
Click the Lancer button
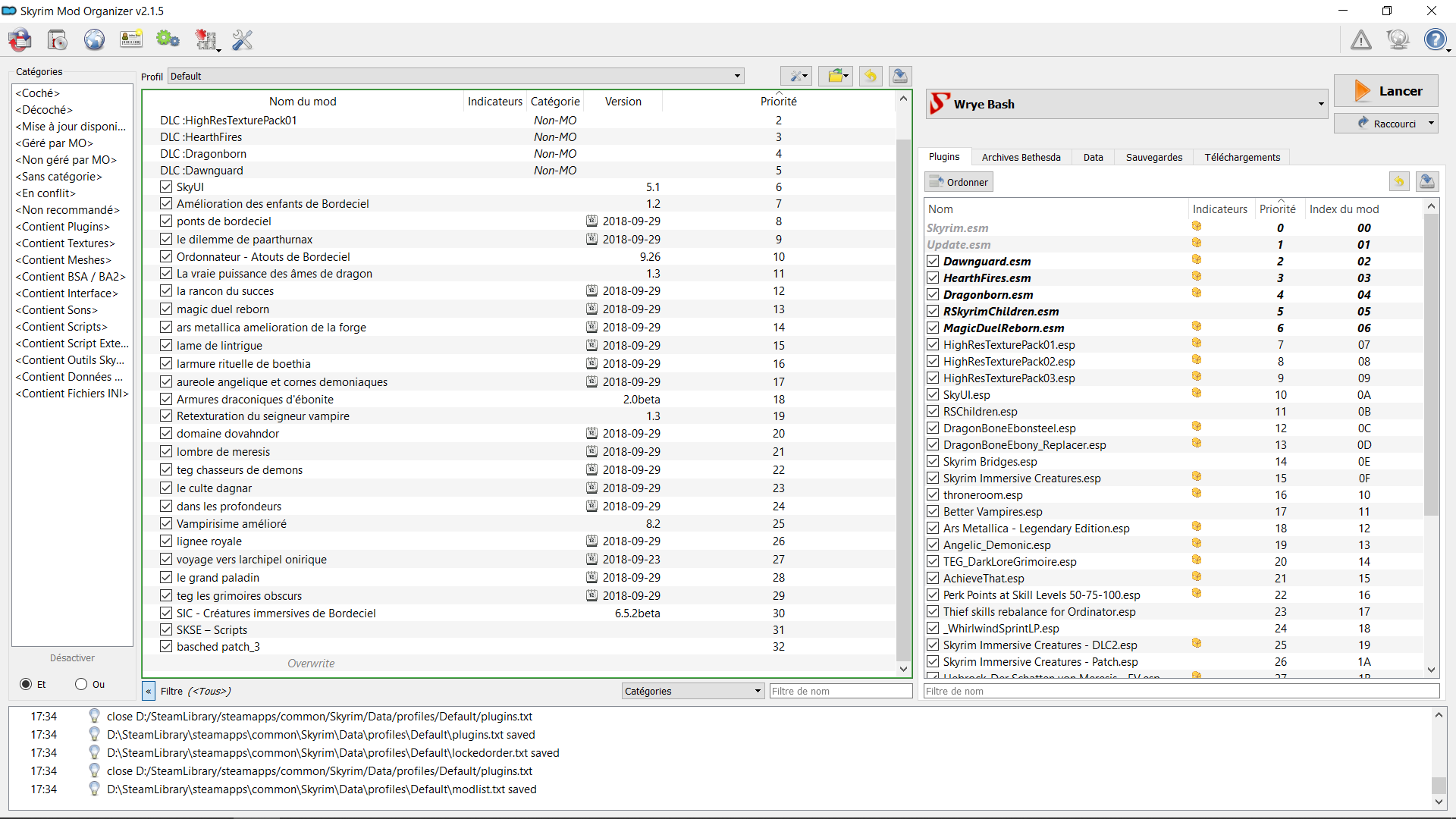(1386, 91)
